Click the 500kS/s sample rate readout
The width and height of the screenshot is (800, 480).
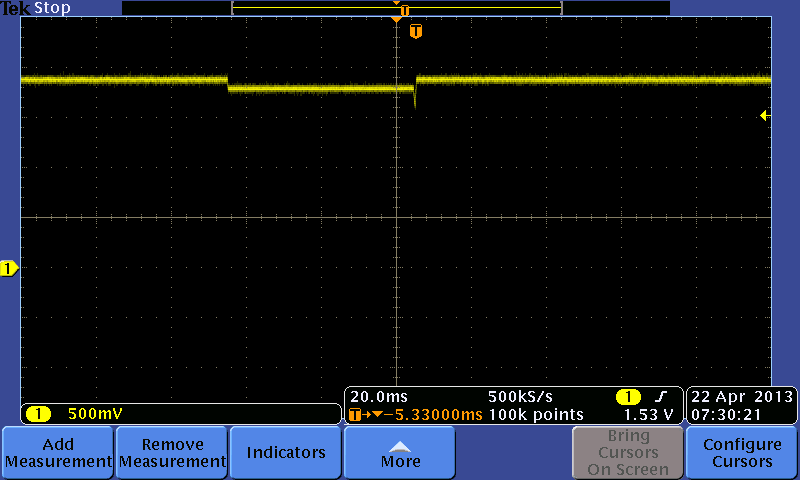[x=520, y=397]
